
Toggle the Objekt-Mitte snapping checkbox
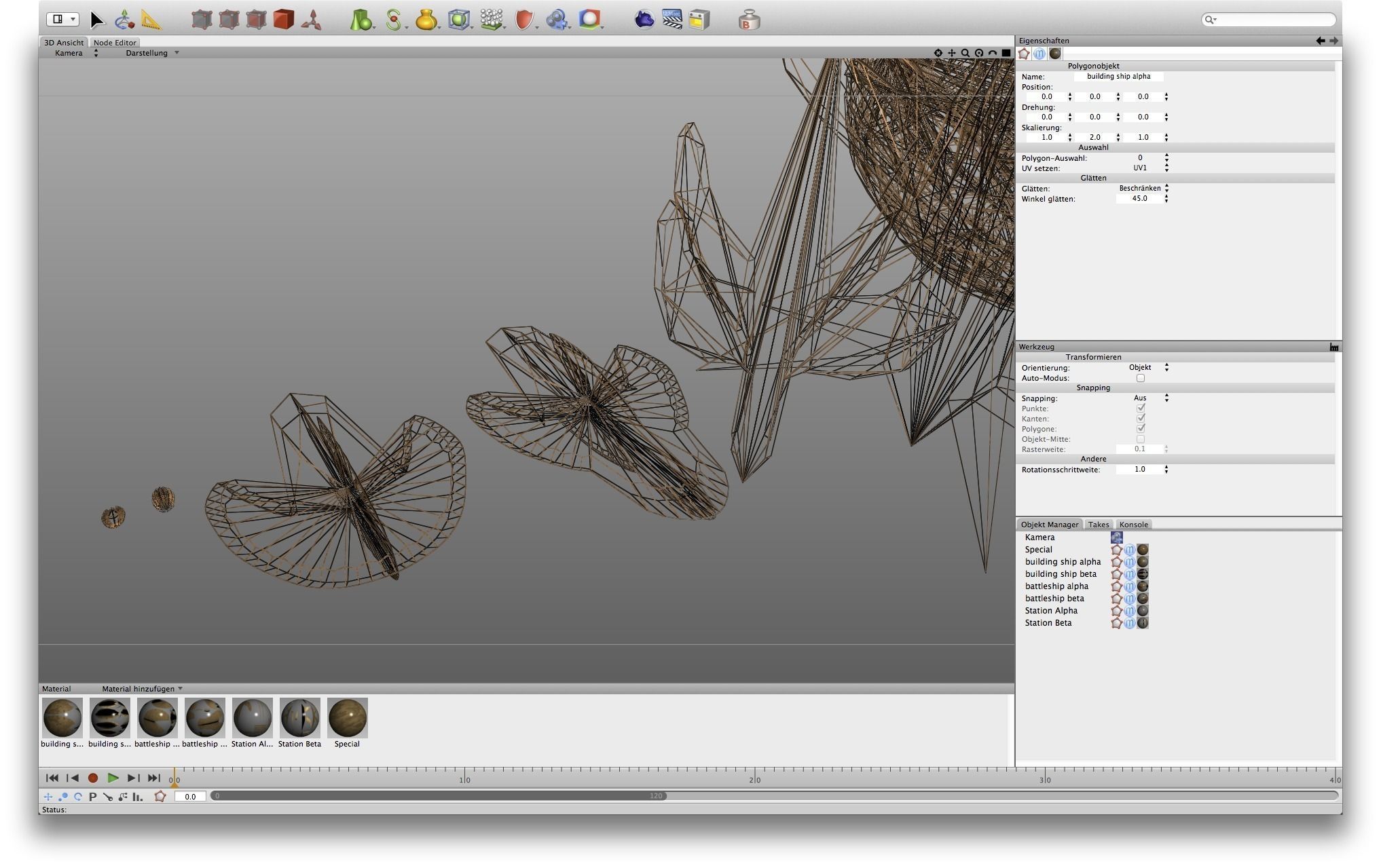tap(1141, 439)
